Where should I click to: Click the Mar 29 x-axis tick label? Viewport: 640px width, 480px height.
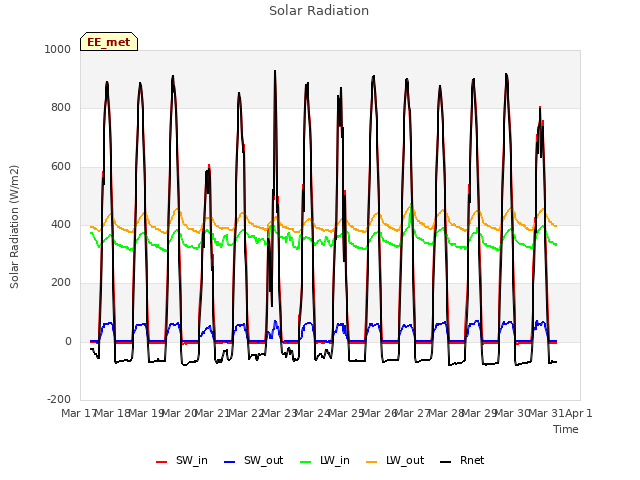click(480, 413)
